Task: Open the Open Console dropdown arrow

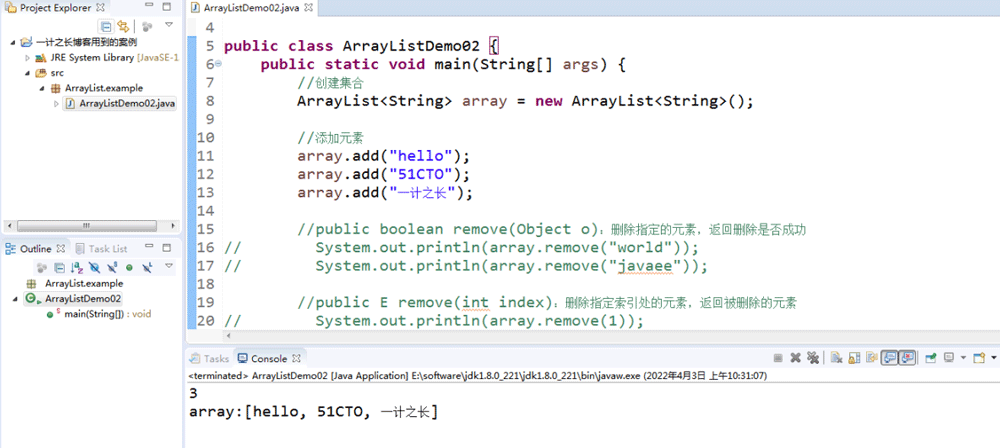Action: click(994, 358)
